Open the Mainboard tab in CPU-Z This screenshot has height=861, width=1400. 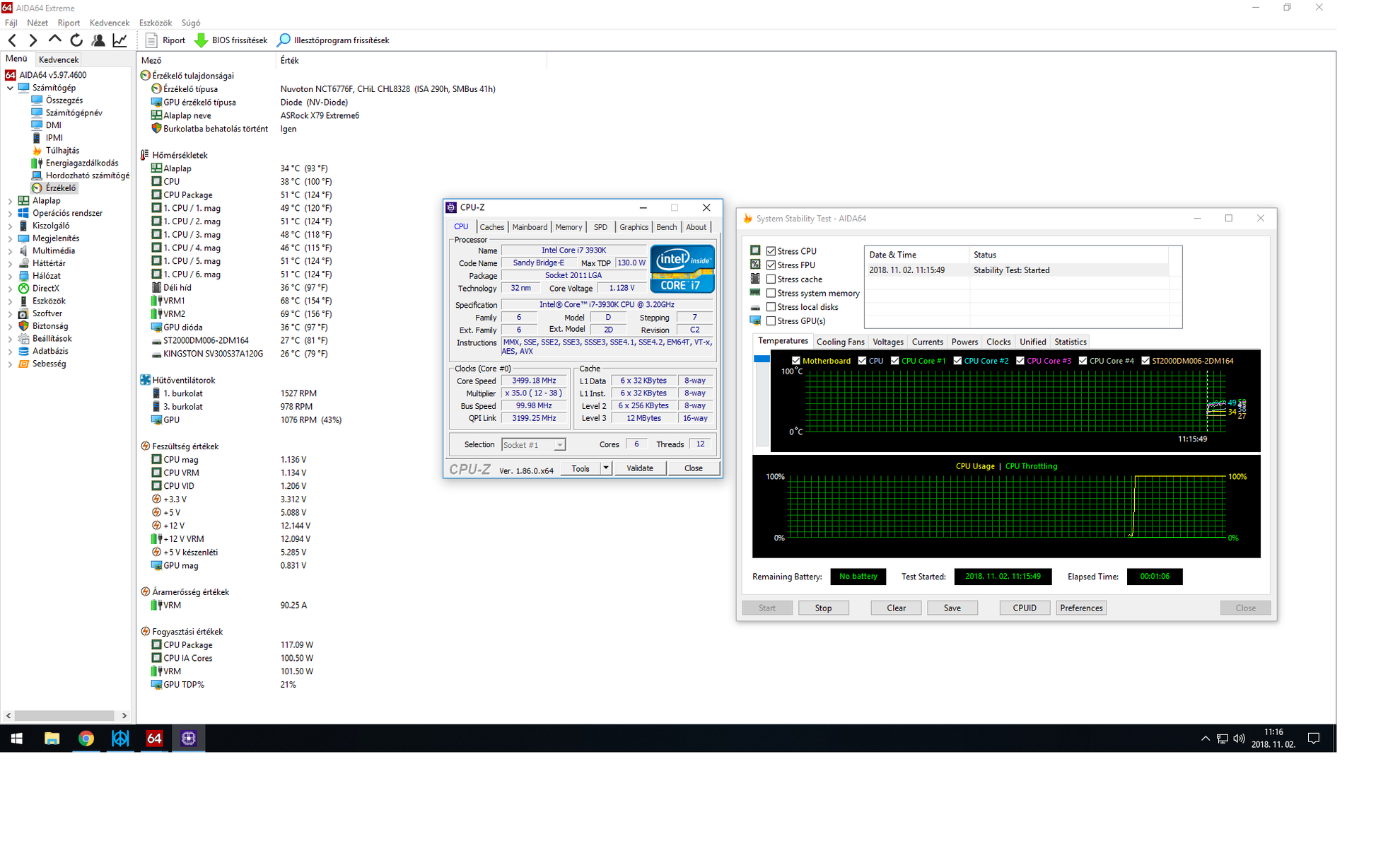[530, 227]
